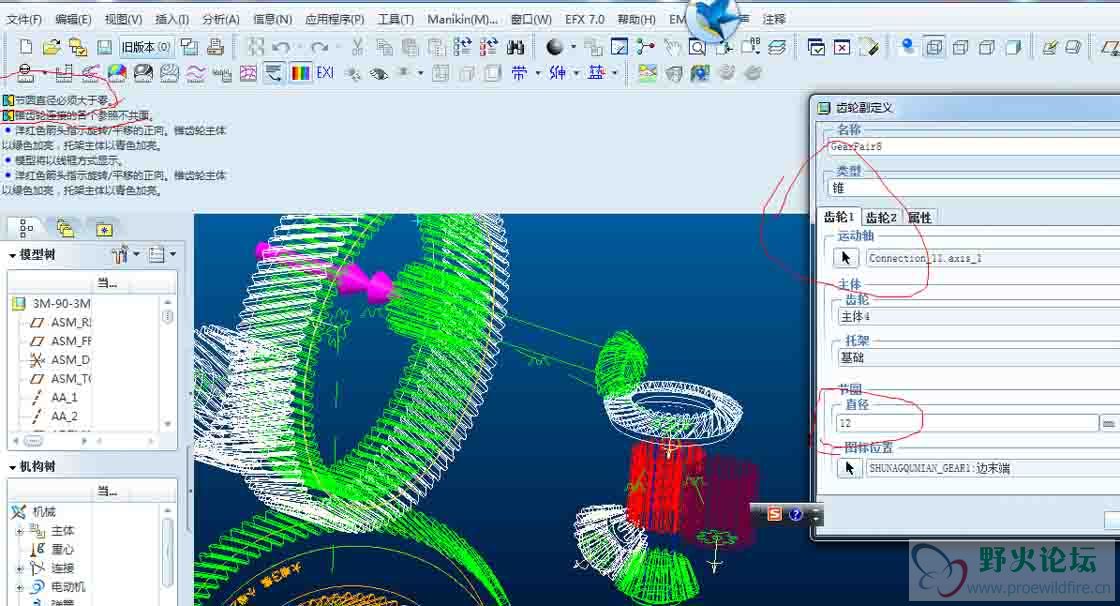Screen dimensions: 1120x606
Task: Expand the 主体 node in mechanism tree
Action: point(20,531)
